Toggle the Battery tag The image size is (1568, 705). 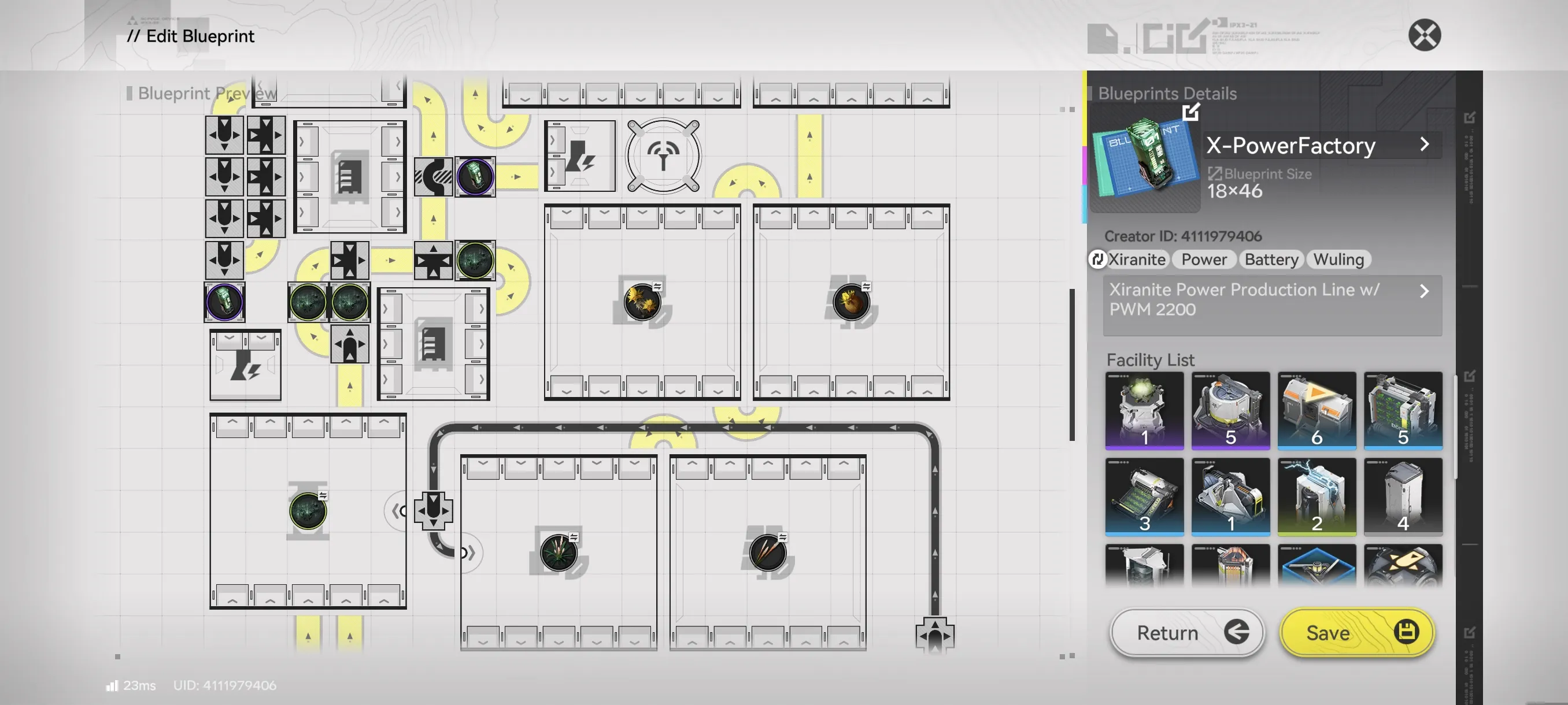(1271, 259)
